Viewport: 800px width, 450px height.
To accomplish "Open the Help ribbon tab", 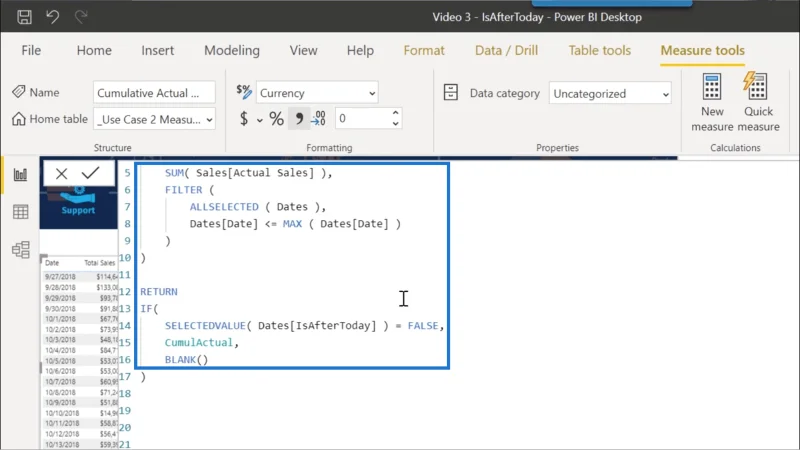I will [360, 51].
